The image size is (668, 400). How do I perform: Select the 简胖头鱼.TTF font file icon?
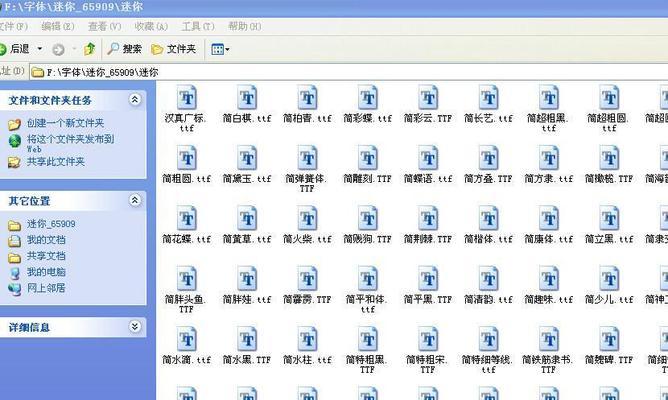[187, 279]
